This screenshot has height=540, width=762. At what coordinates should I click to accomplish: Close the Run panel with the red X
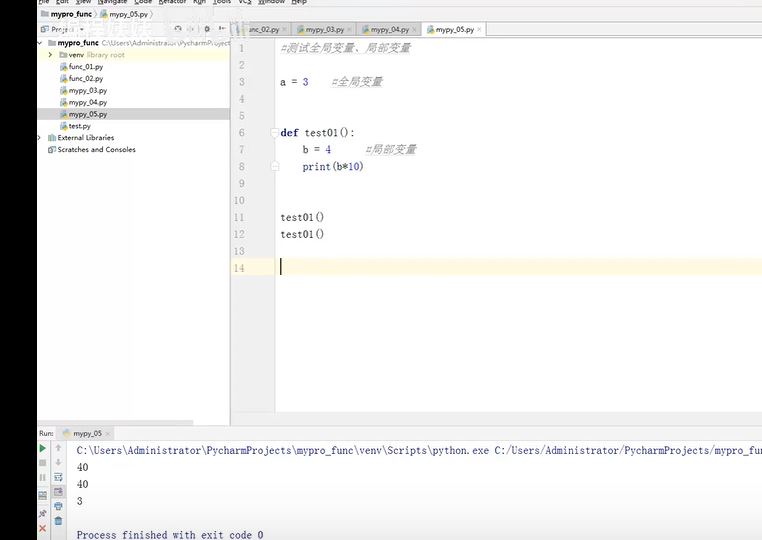pyautogui.click(x=43, y=528)
